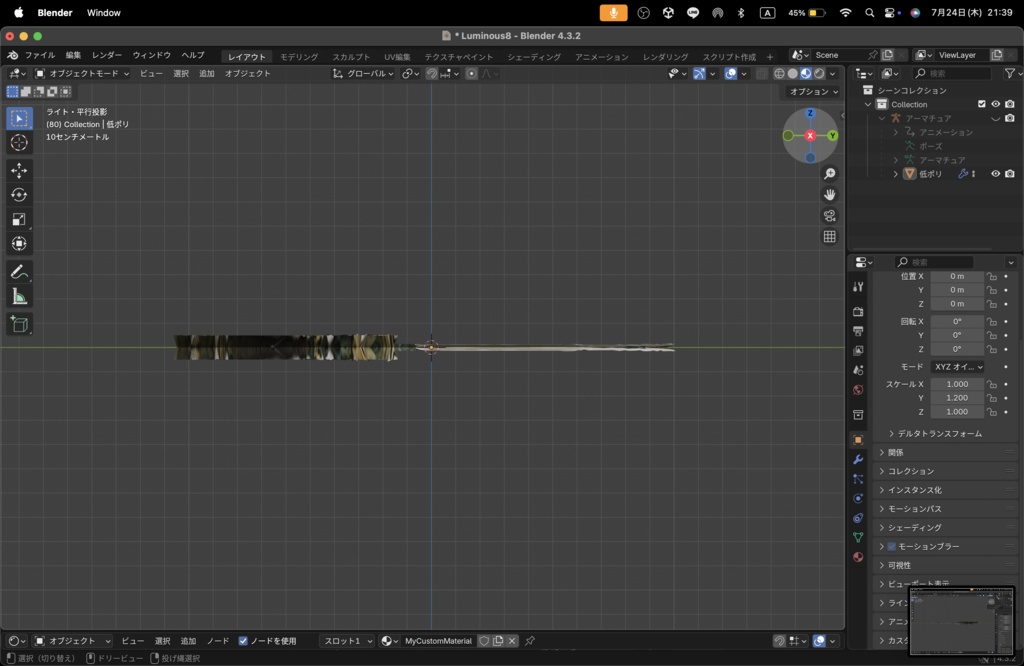Switch to the モデリング workspace tab

tap(299, 57)
